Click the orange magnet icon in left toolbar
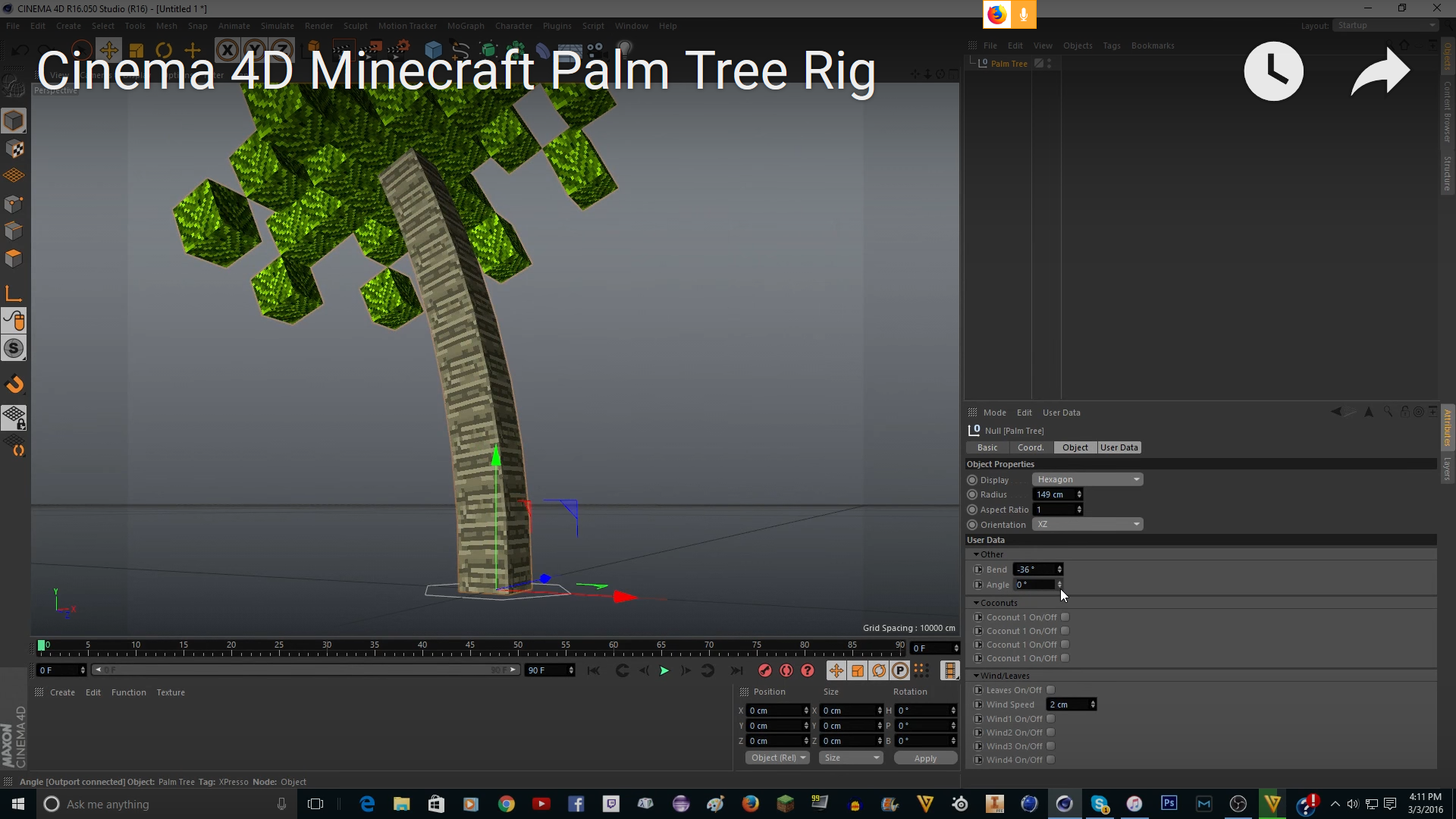Screen dimensions: 1456x819 point(14,384)
